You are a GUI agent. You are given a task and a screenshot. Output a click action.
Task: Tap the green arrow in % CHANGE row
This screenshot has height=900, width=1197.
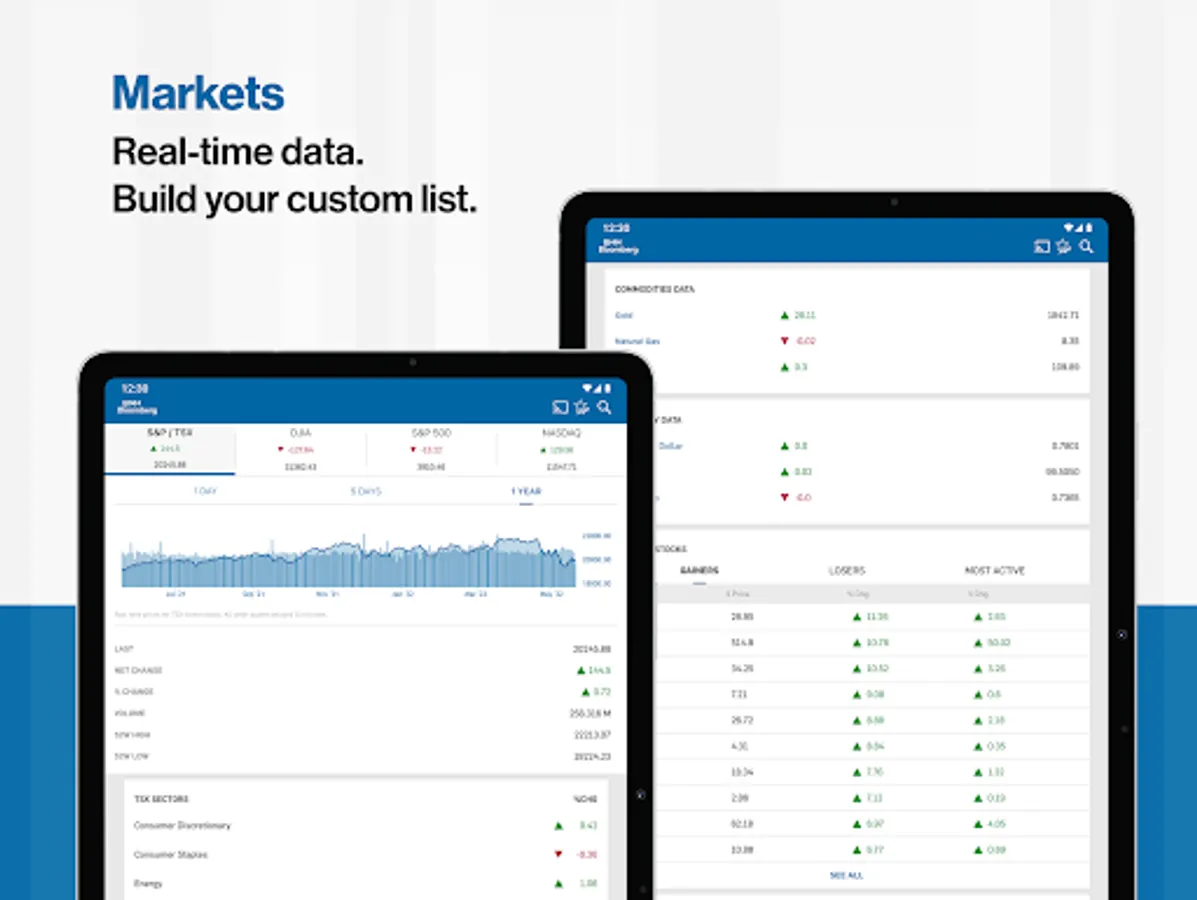586,692
